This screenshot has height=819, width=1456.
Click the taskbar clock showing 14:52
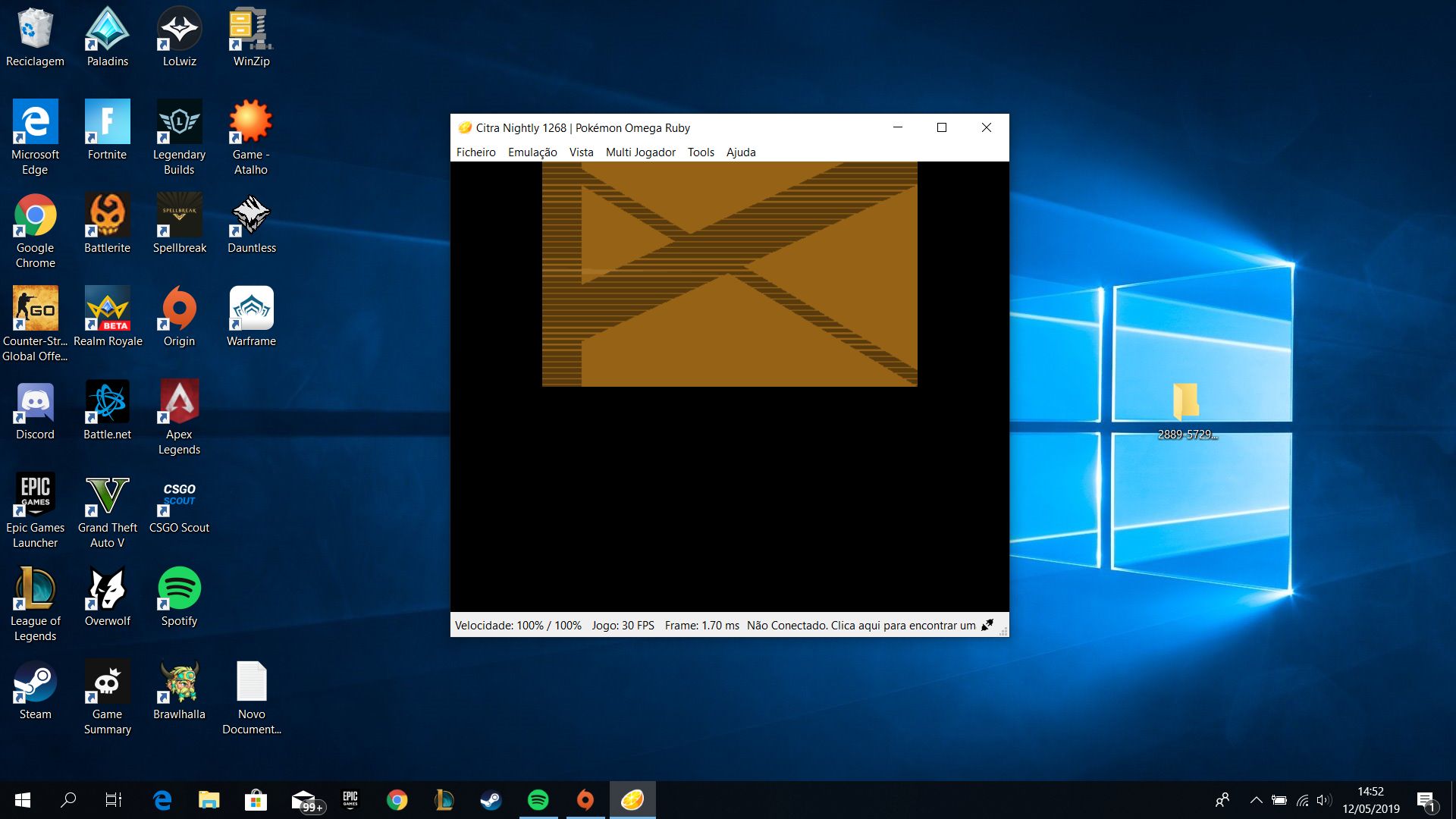click(1370, 800)
